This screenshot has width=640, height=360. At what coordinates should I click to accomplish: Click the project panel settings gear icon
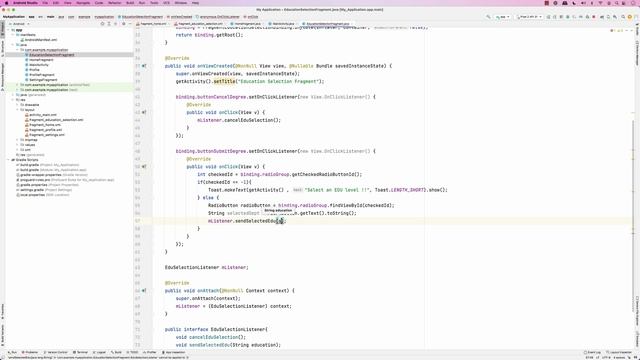[124, 24]
